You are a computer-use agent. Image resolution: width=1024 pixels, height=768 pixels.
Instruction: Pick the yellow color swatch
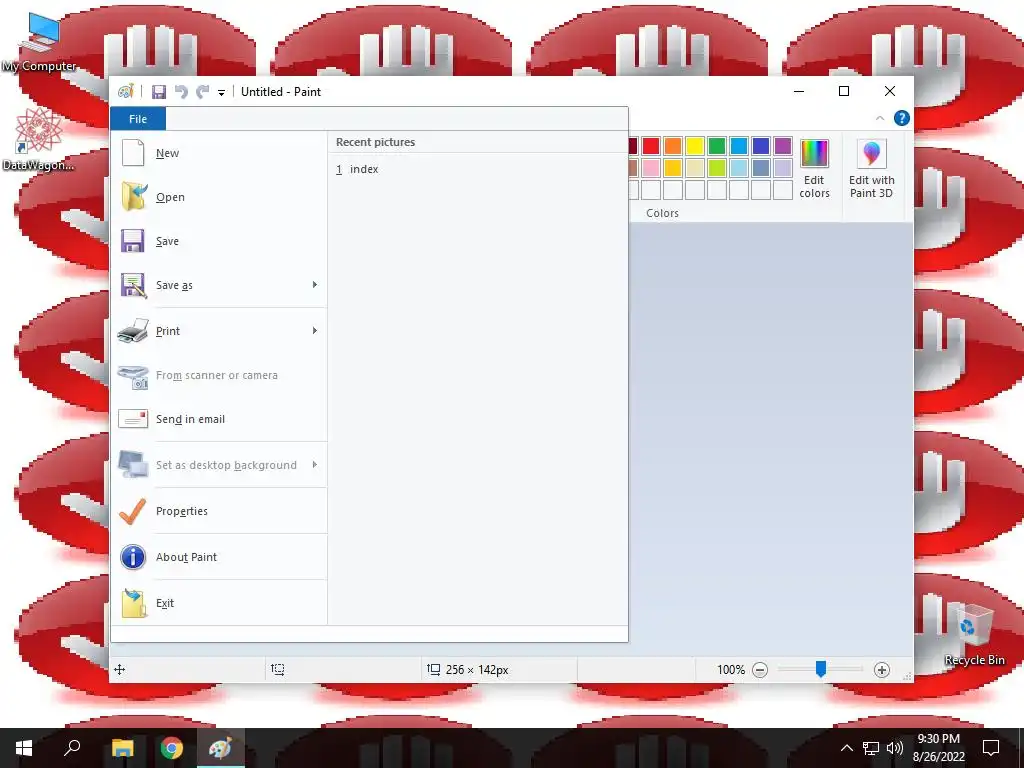[x=695, y=146]
